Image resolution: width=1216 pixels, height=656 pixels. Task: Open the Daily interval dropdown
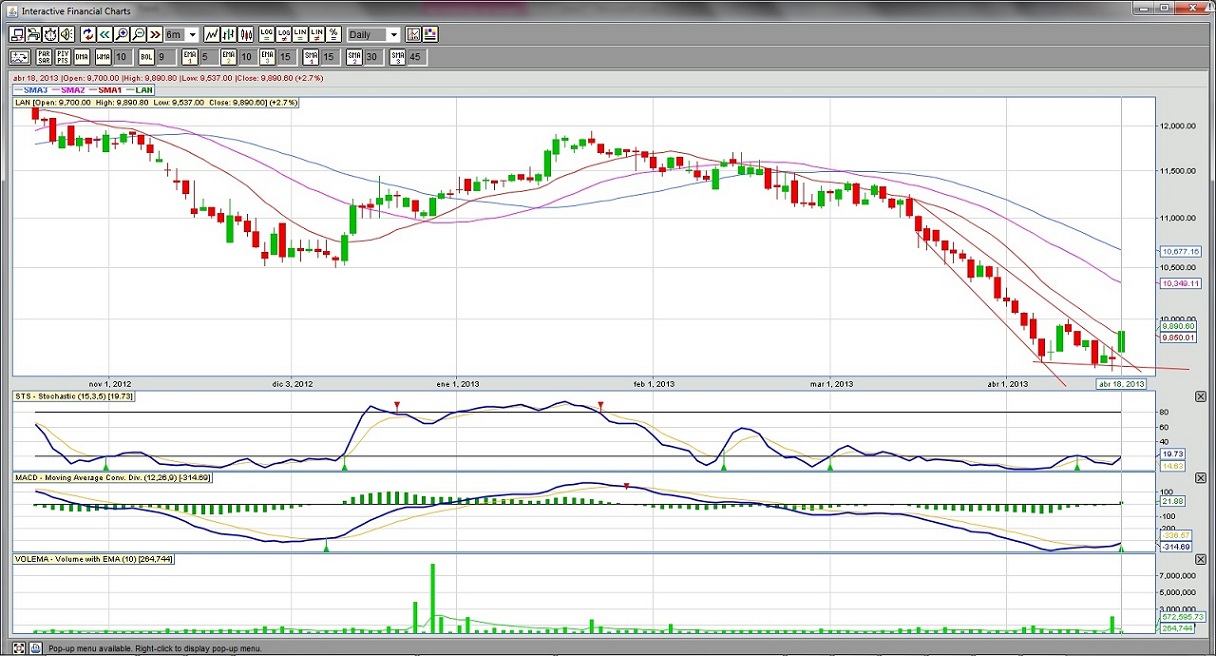click(x=393, y=35)
